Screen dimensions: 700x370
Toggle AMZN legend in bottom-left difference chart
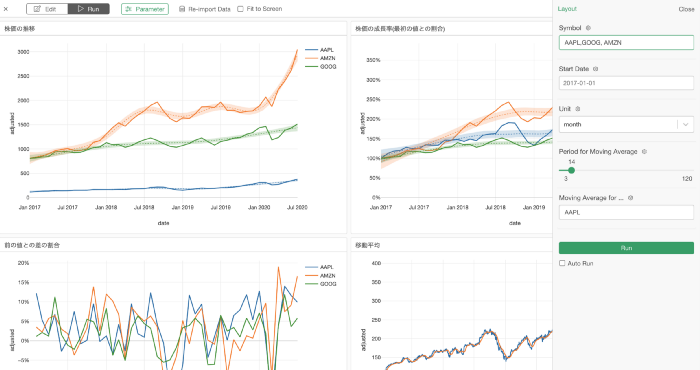(x=320, y=275)
